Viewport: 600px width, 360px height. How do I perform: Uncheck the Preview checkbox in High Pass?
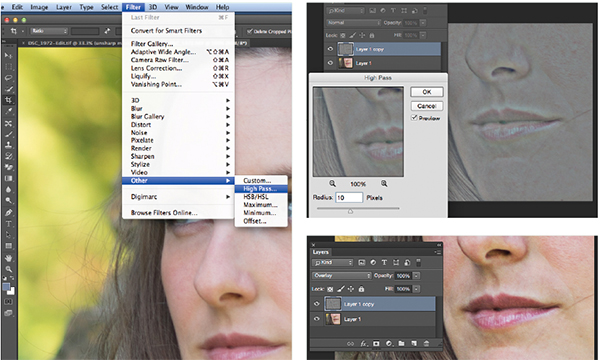414,118
